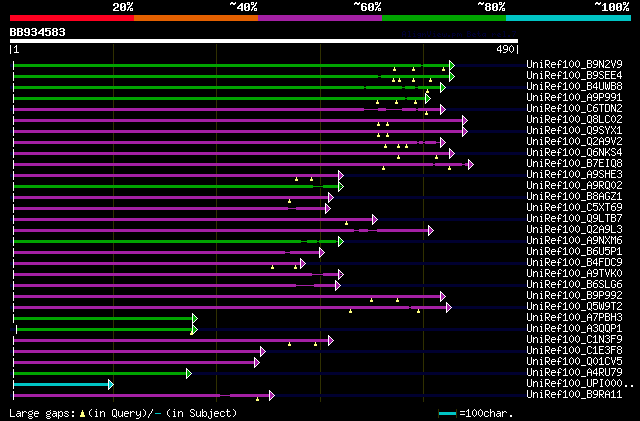Image resolution: width=640 pixels, height=421 pixels.
Task: Click the arrowhead ending the UniRef100_Q8LC02 bar
Action: pyautogui.click(x=465, y=120)
